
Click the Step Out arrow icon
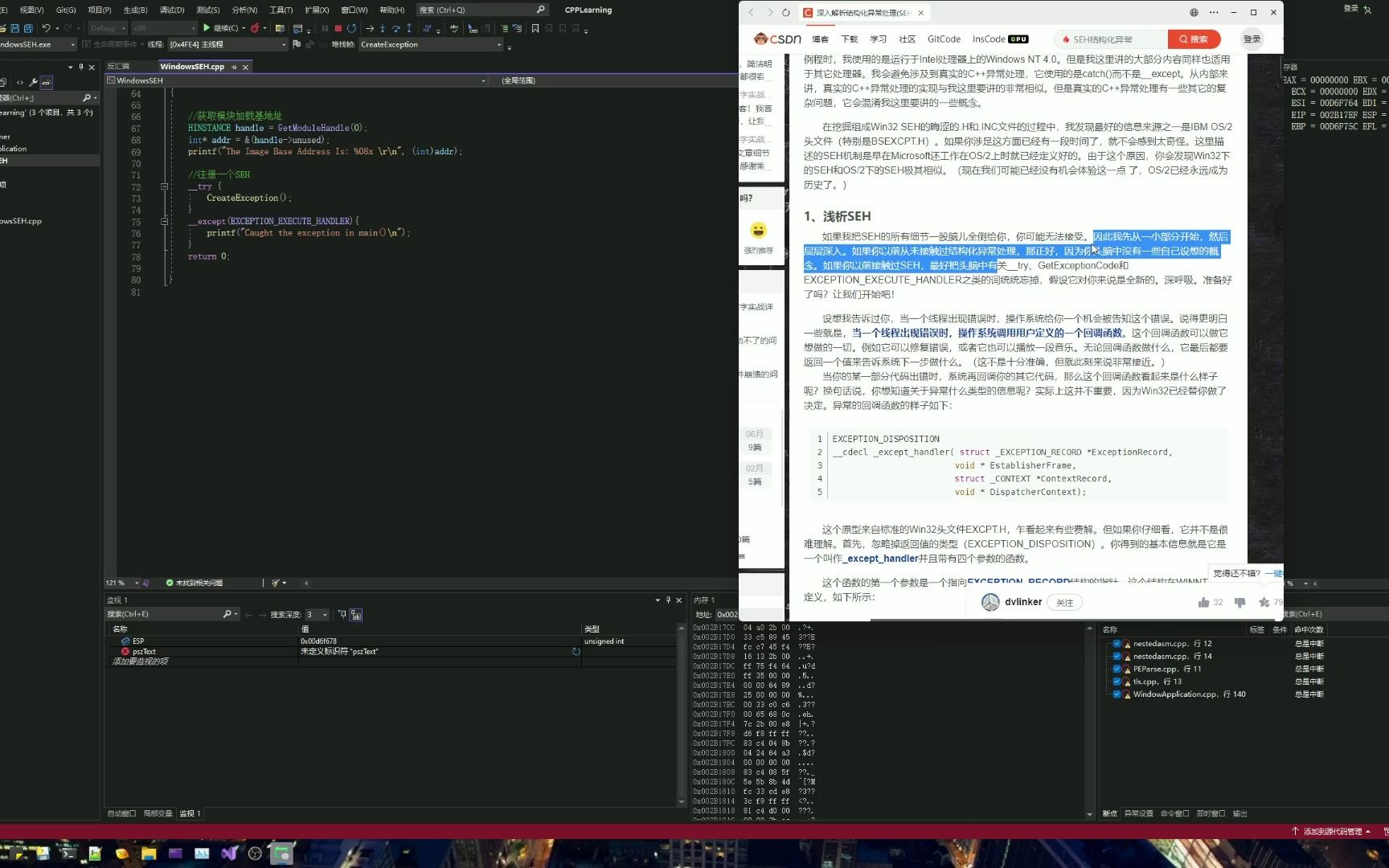tap(409, 28)
